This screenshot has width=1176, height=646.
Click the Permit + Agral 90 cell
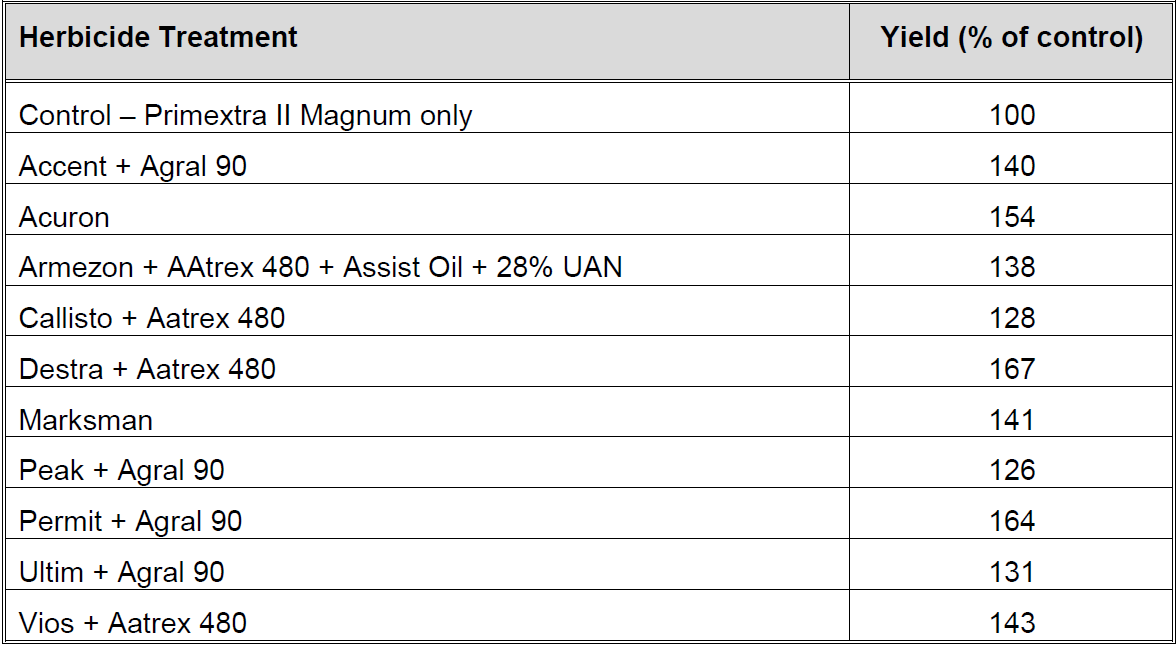coord(130,521)
